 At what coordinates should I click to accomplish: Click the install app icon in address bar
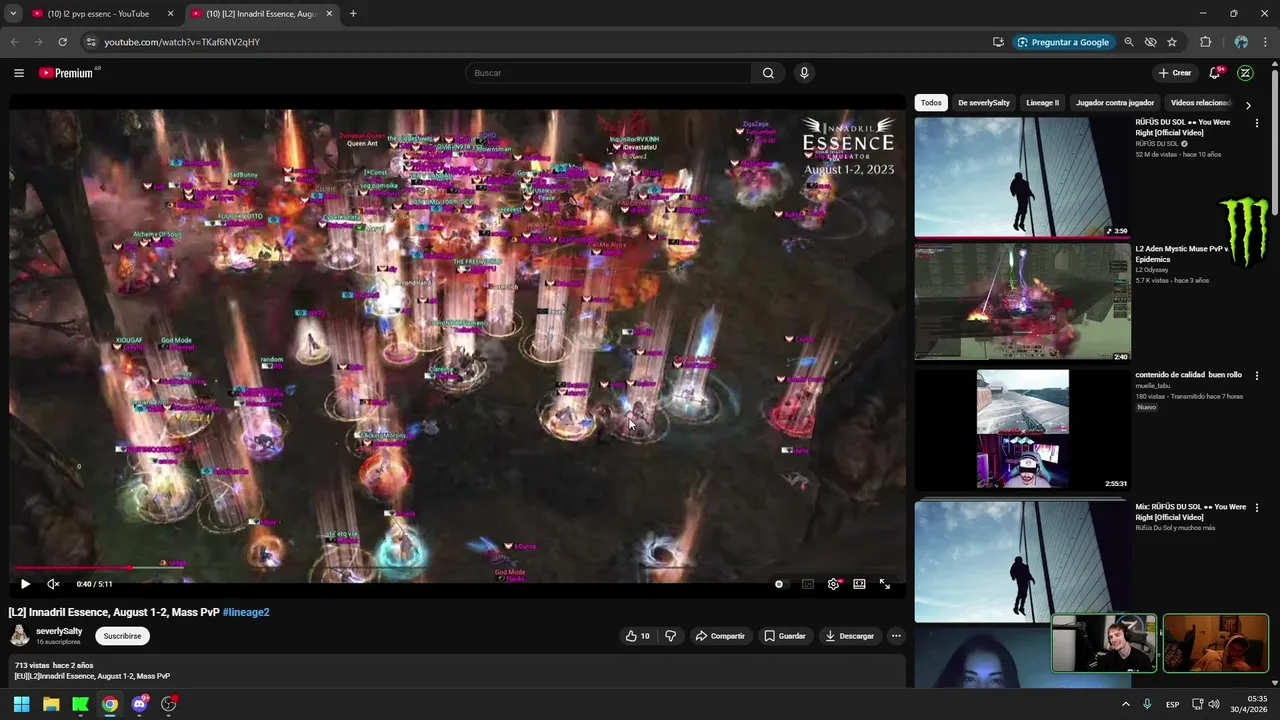[998, 42]
